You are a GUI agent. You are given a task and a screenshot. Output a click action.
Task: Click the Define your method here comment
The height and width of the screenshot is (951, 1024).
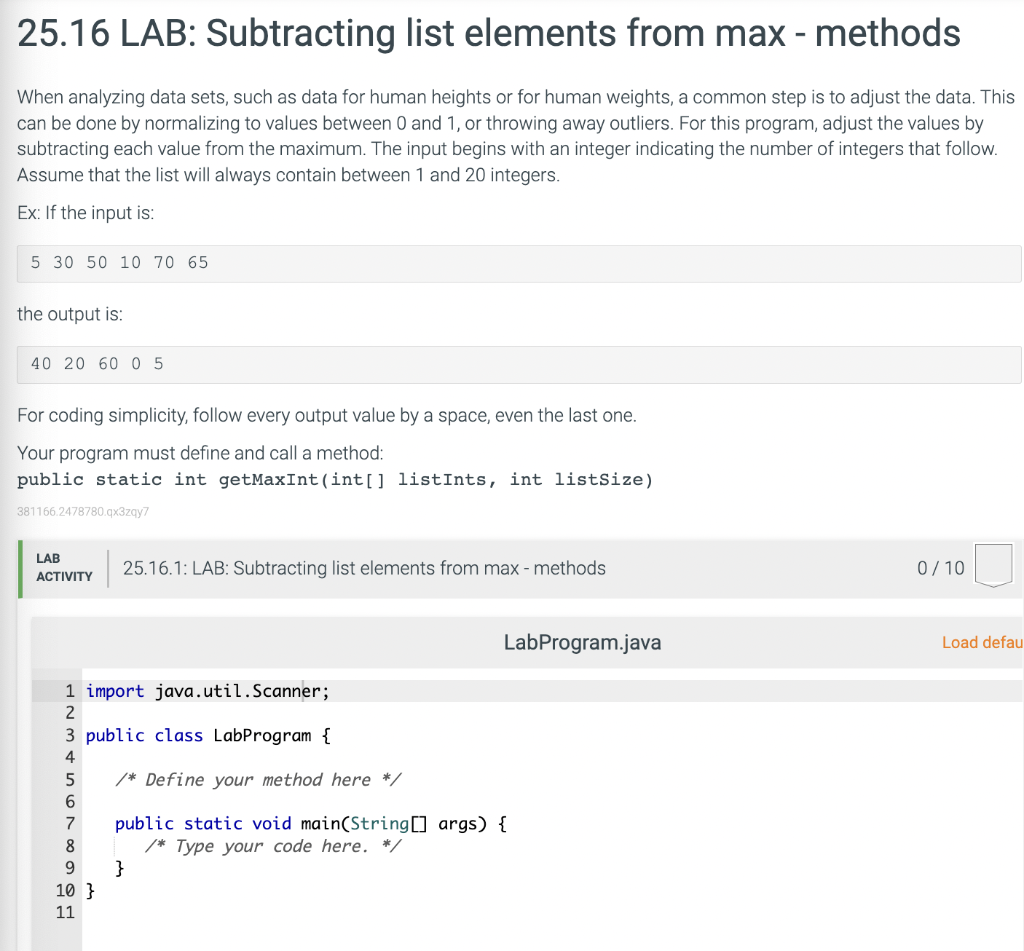pos(258,779)
